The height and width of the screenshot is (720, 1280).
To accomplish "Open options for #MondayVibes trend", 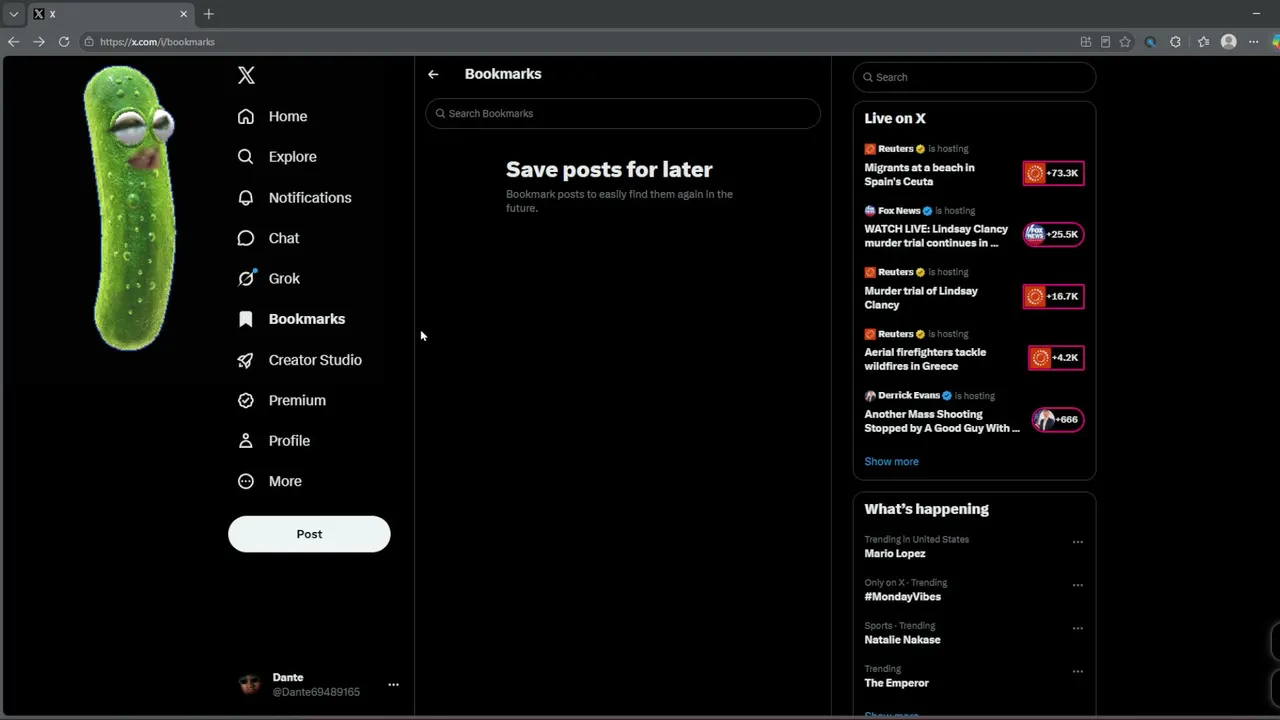I will (x=1077, y=585).
